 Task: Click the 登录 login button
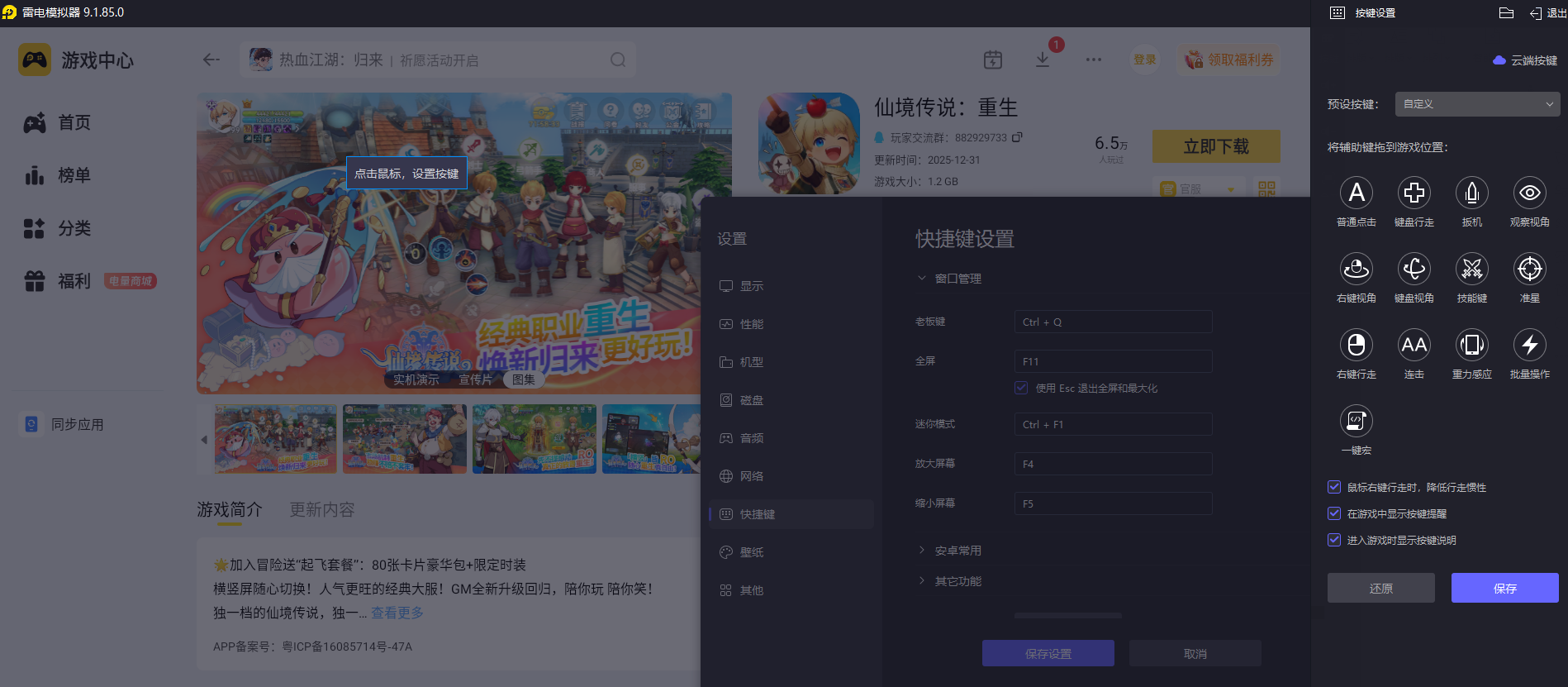point(1145,60)
